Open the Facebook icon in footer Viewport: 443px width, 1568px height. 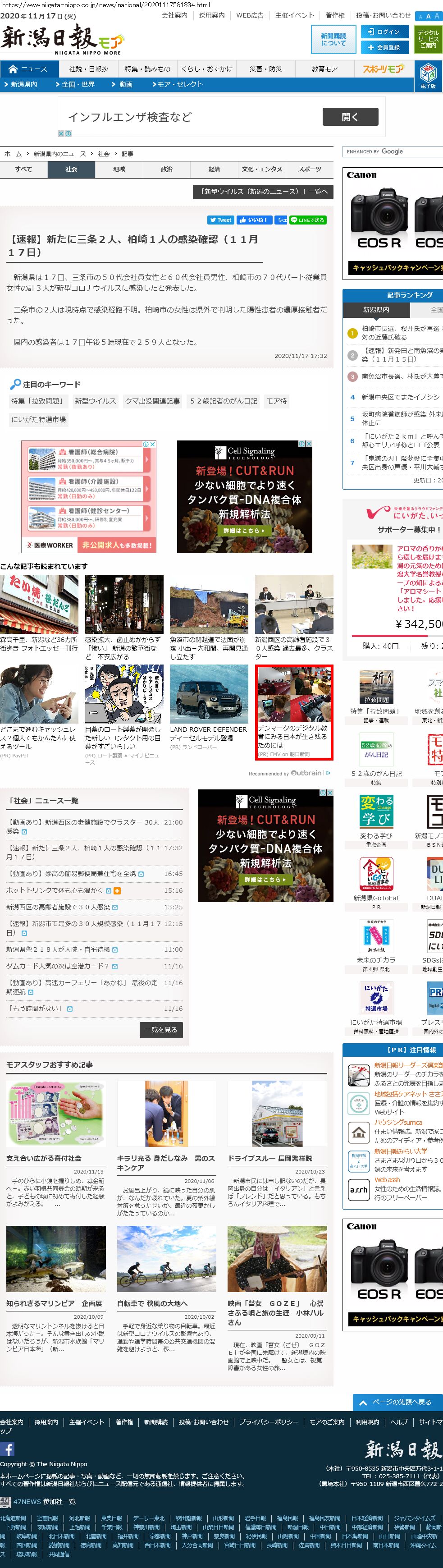tap(7, 1449)
